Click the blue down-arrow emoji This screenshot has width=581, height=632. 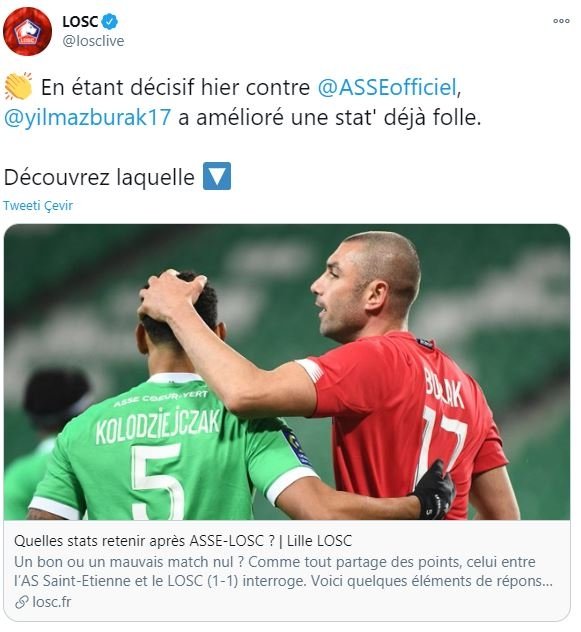tap(217, 176)
